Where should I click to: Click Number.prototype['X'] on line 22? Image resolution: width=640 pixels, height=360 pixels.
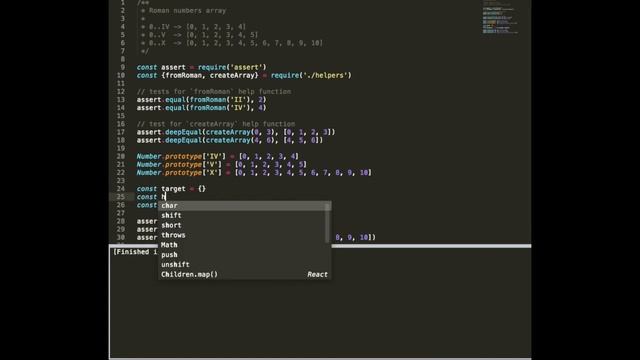(179, 173)
